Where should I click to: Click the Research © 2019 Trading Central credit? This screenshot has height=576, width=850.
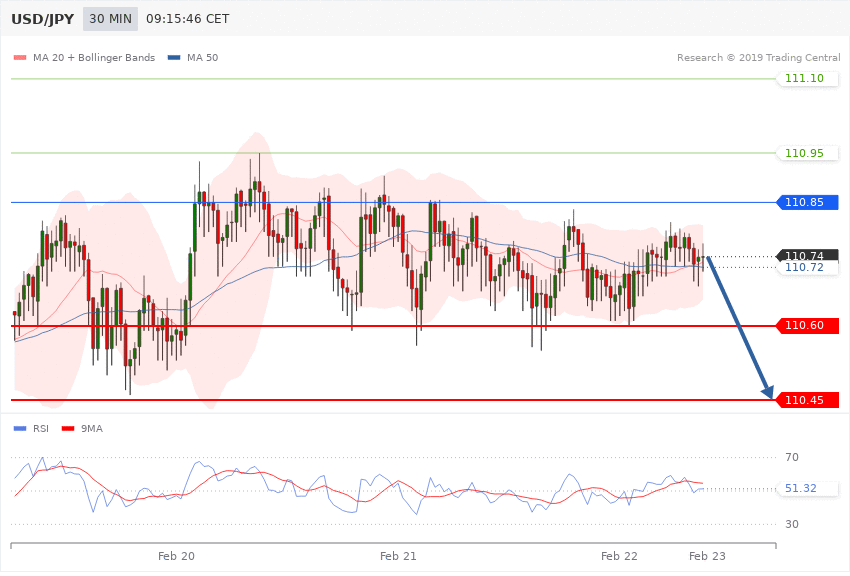(758, 57)
